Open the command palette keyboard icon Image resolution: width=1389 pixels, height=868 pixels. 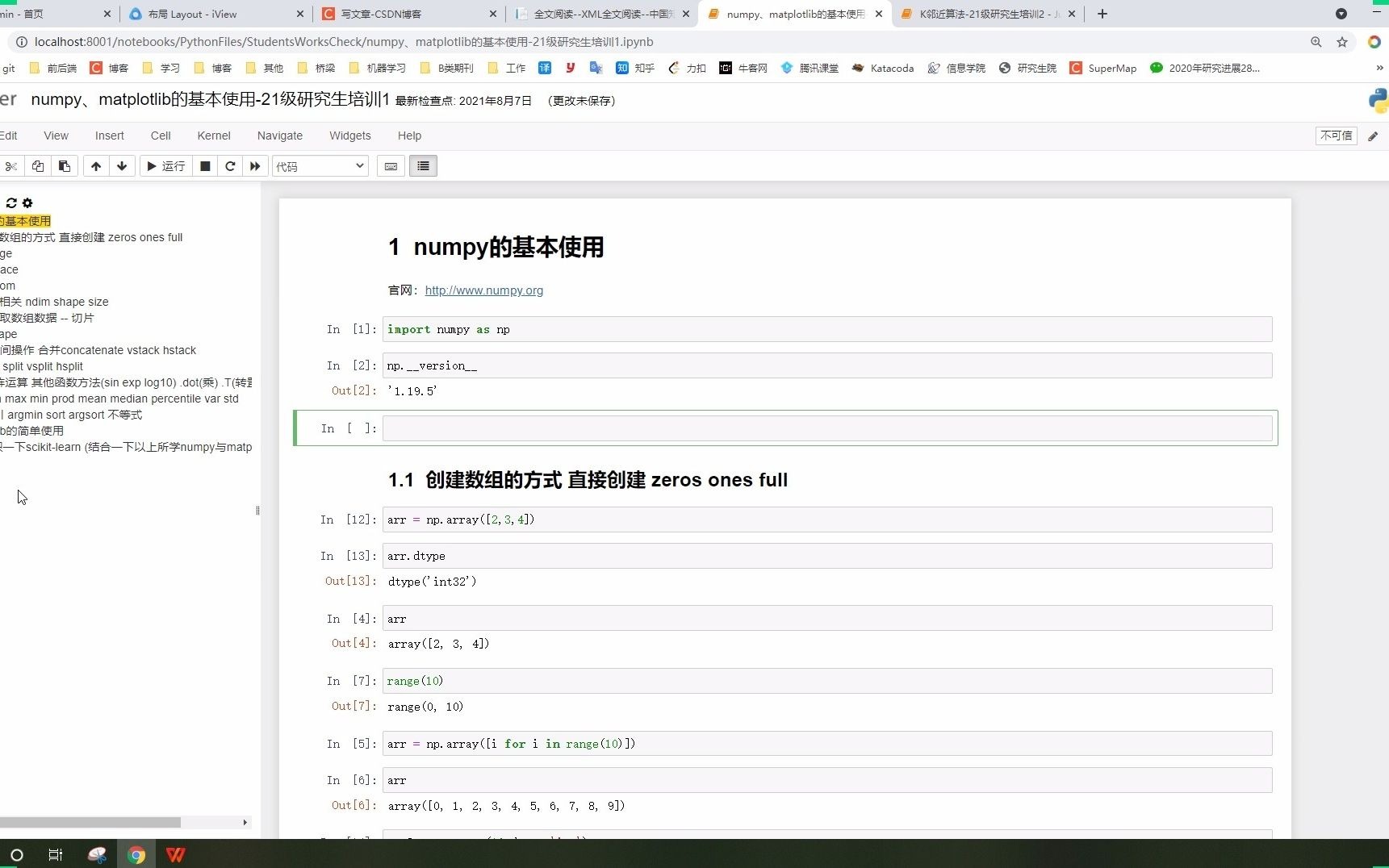click(x=391, y=166)
